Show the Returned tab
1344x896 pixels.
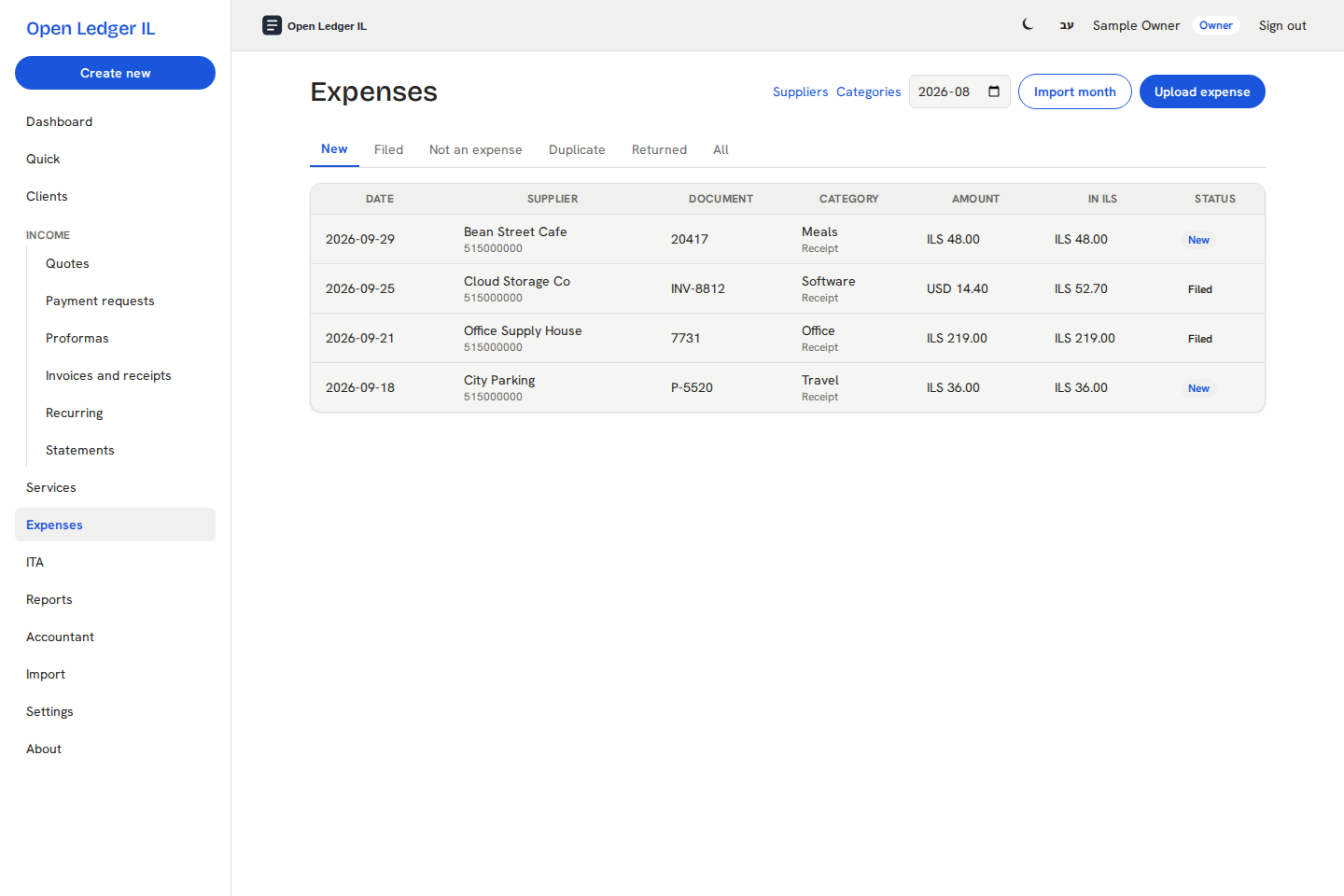coord(659,149)
